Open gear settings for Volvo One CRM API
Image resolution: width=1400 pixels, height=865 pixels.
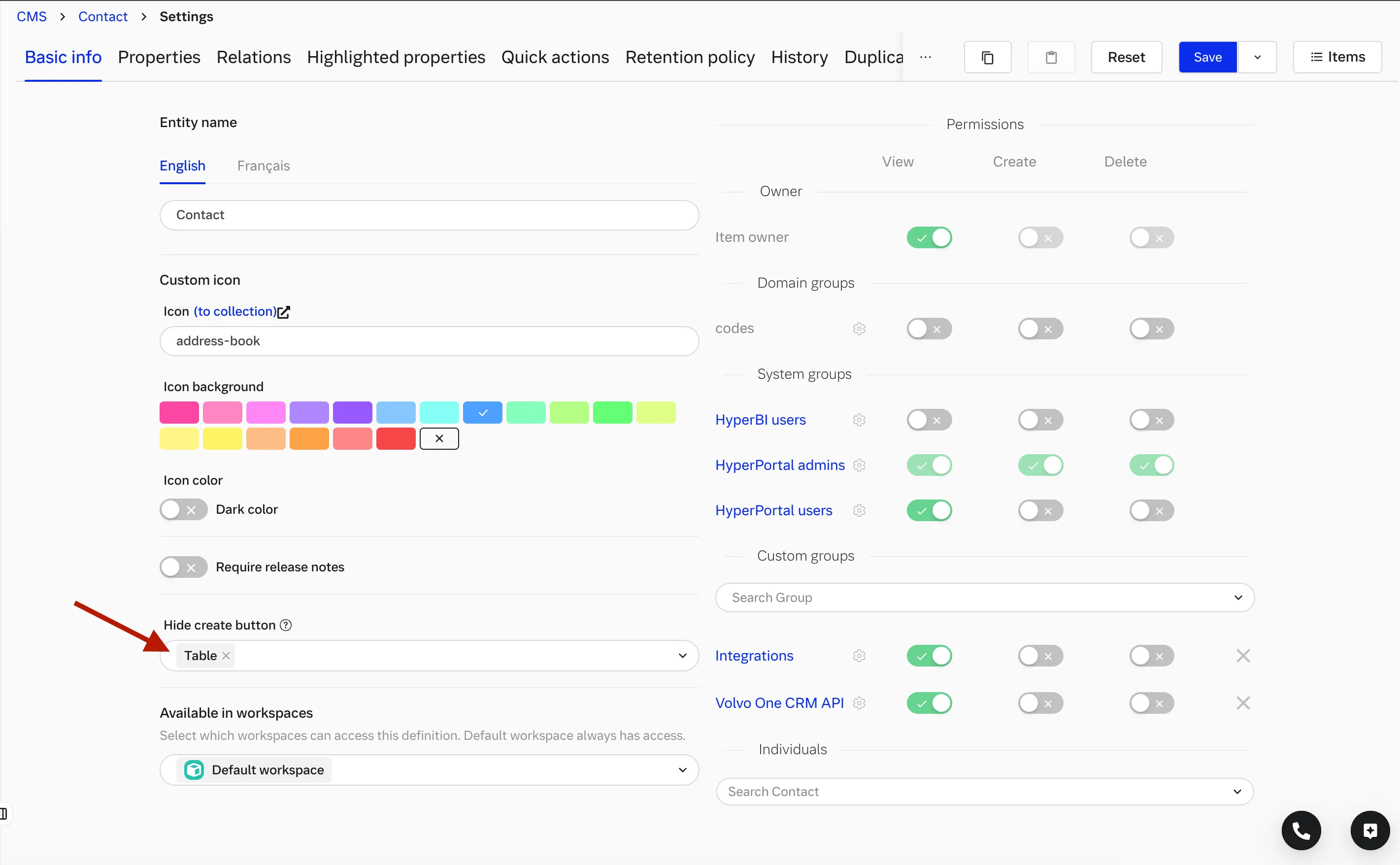(x=859, y=703)
